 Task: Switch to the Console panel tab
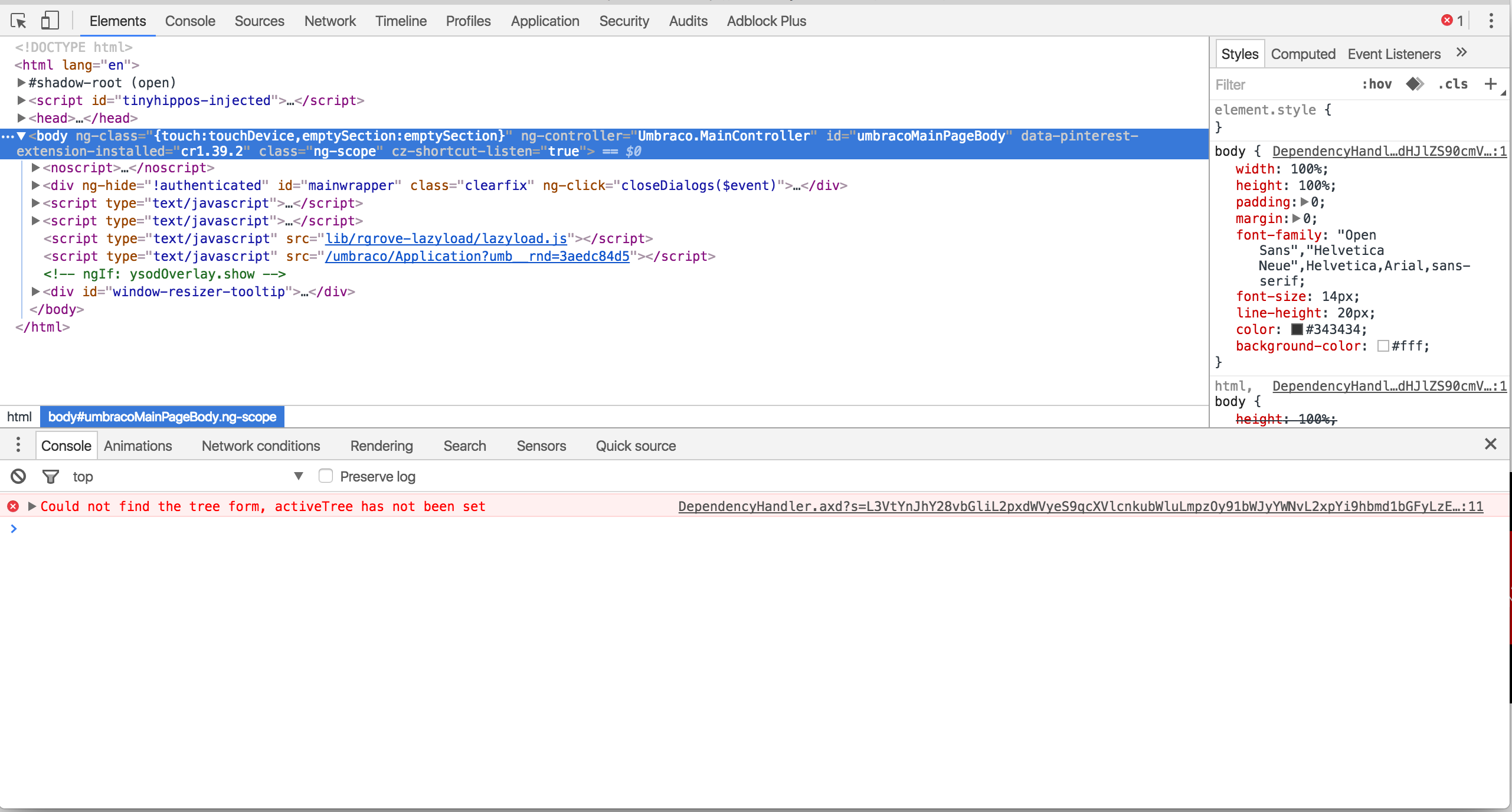[x=190, y=21]
